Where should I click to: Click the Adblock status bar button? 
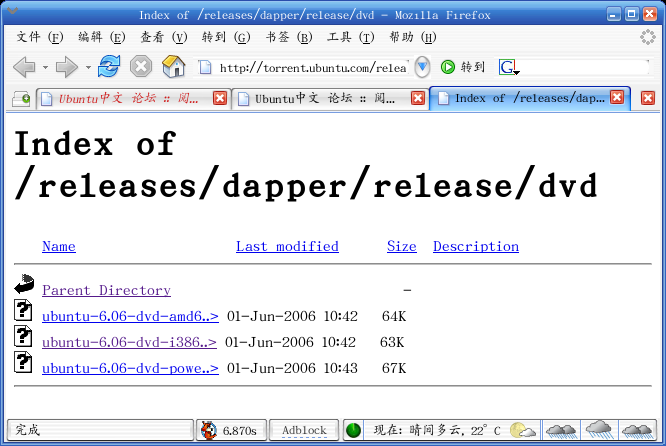[x=304, y=430]
